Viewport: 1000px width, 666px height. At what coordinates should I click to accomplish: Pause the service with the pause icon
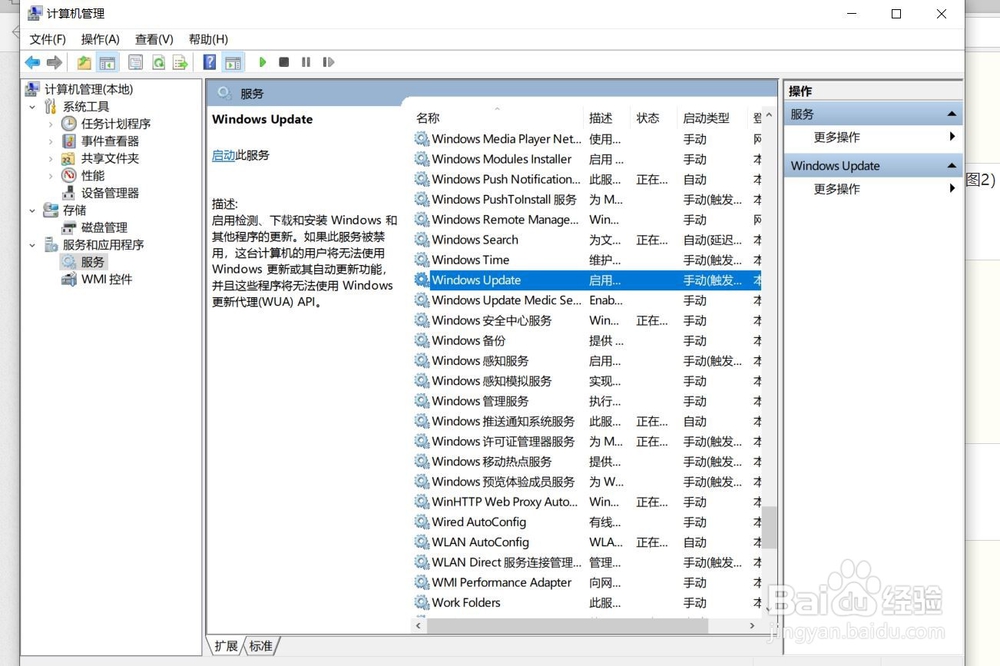[306, 62]
